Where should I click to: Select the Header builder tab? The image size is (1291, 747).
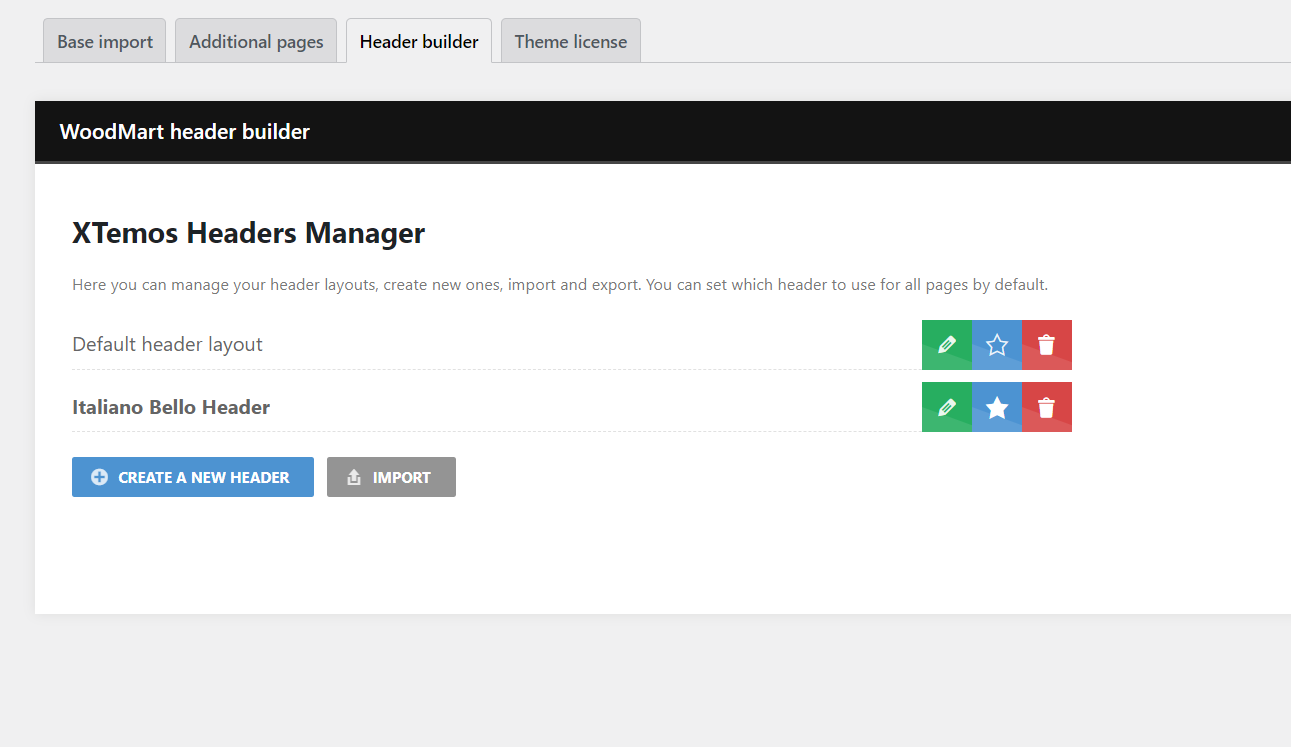[419, 41]
